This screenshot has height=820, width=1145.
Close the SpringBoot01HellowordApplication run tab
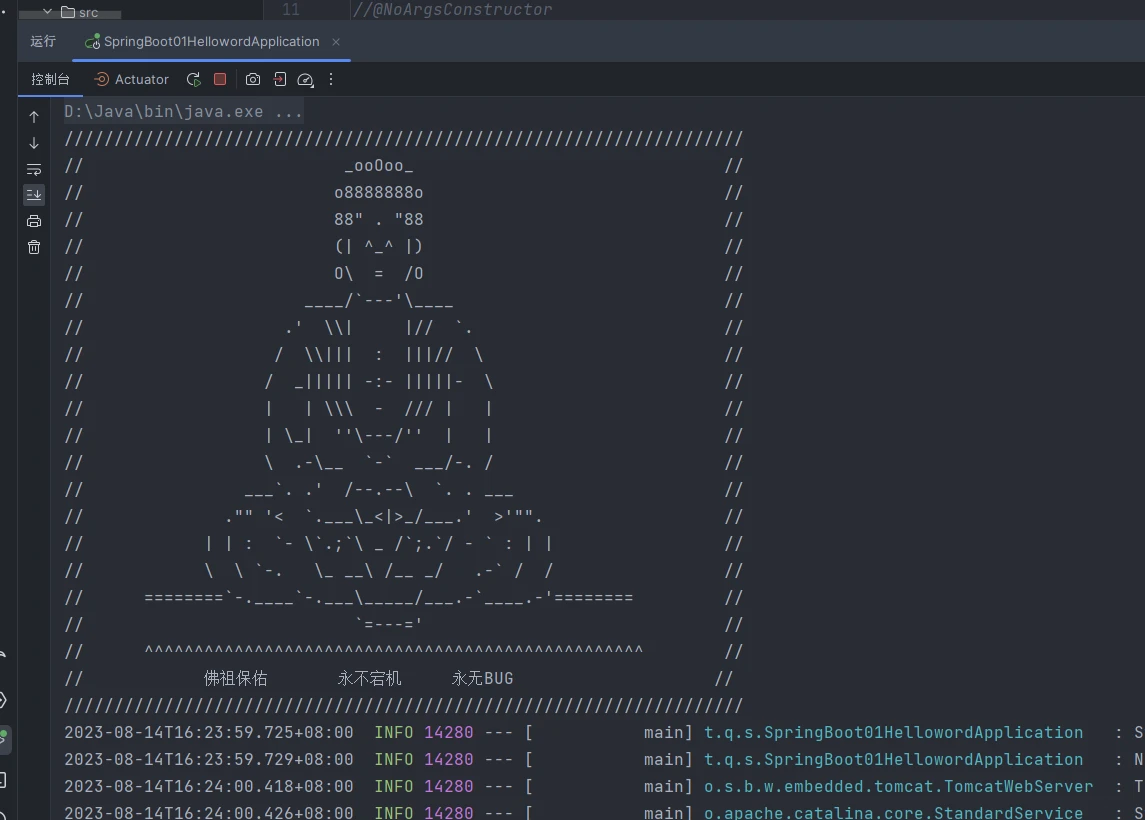336,42
